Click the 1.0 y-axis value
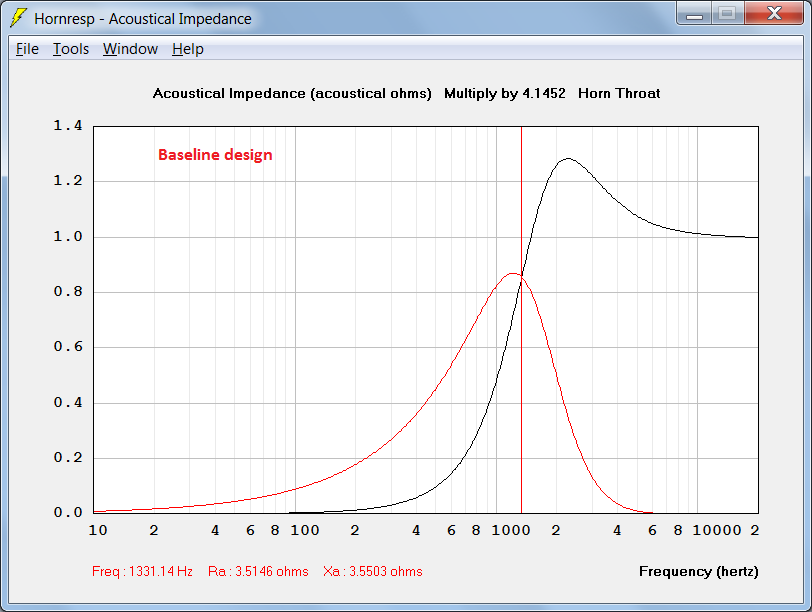812x612 pixels. (68, 237)
